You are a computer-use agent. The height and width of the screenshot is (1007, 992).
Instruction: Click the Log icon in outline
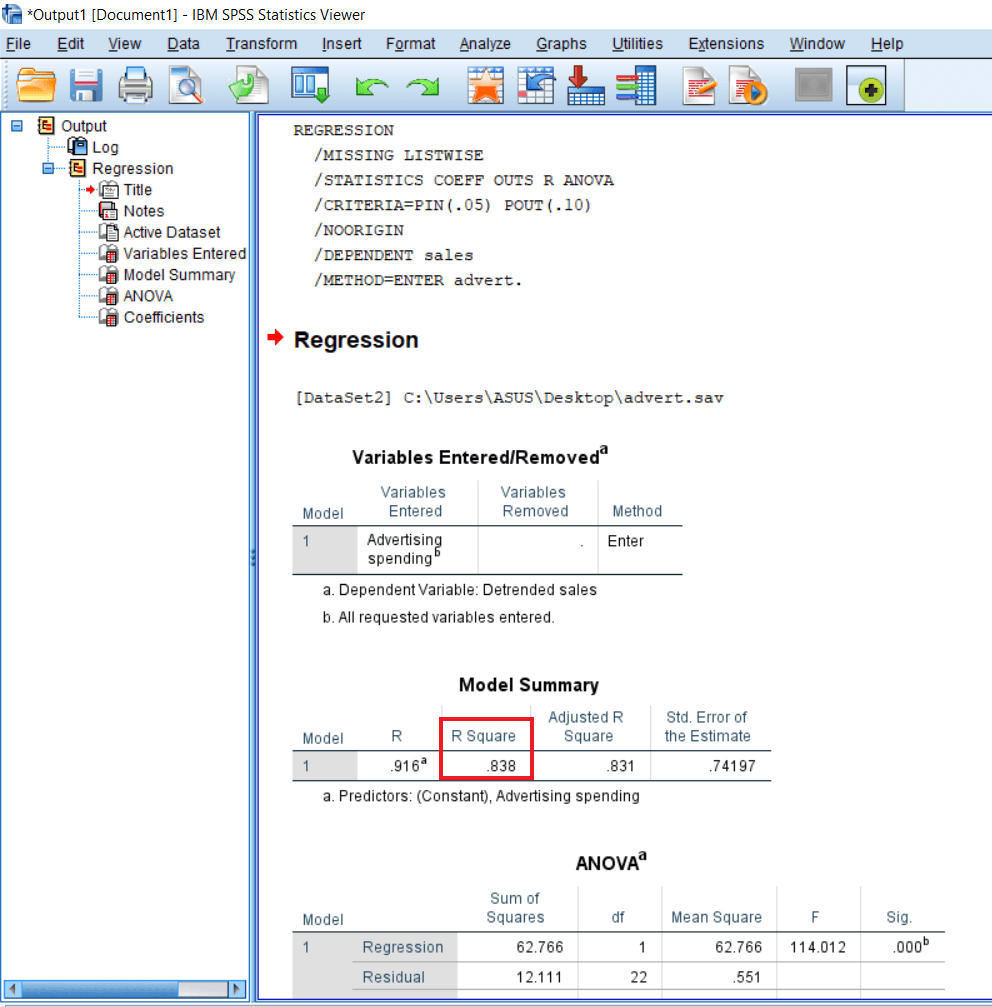78,147
